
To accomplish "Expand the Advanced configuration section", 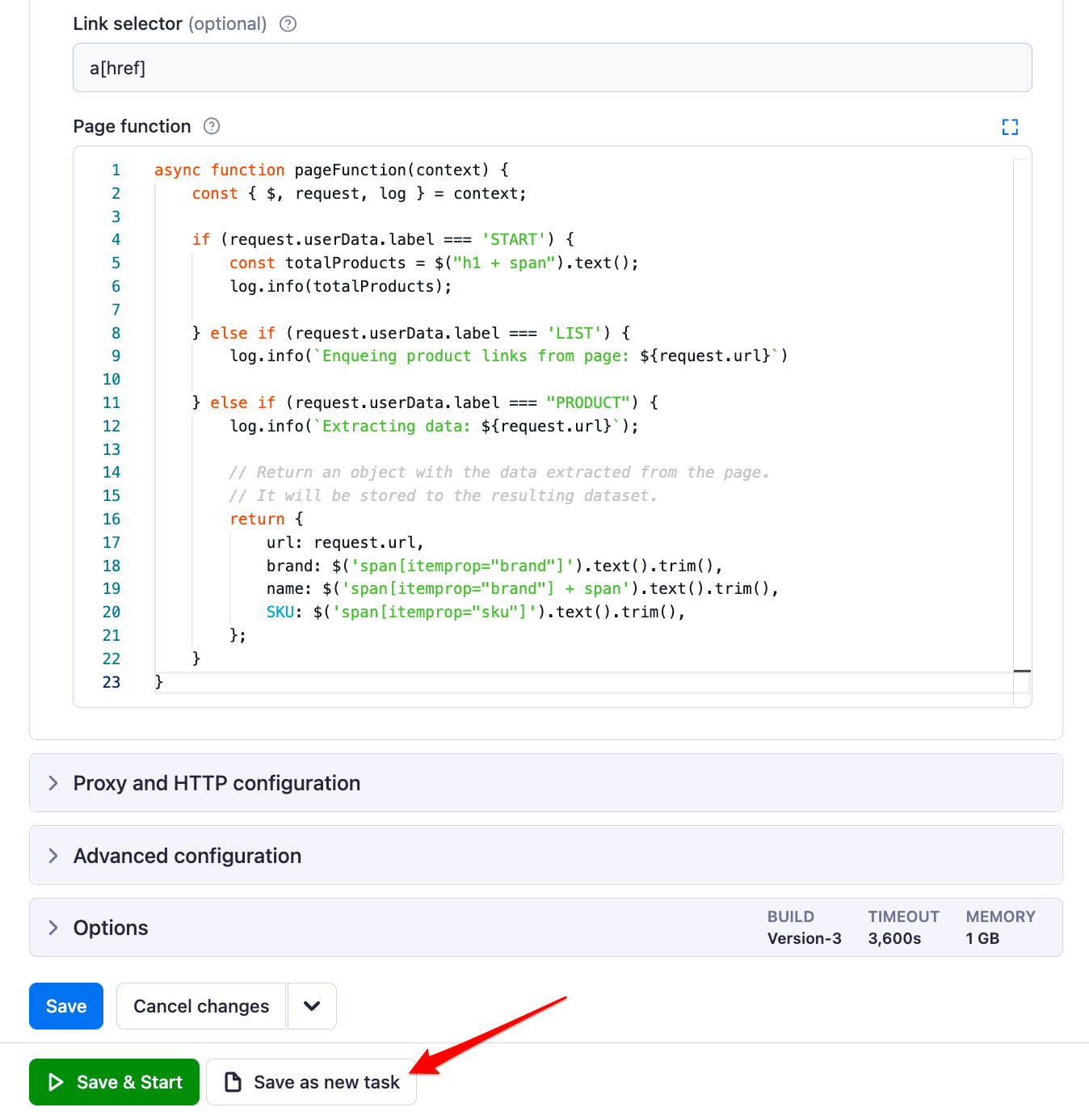I will pos(187,855).
